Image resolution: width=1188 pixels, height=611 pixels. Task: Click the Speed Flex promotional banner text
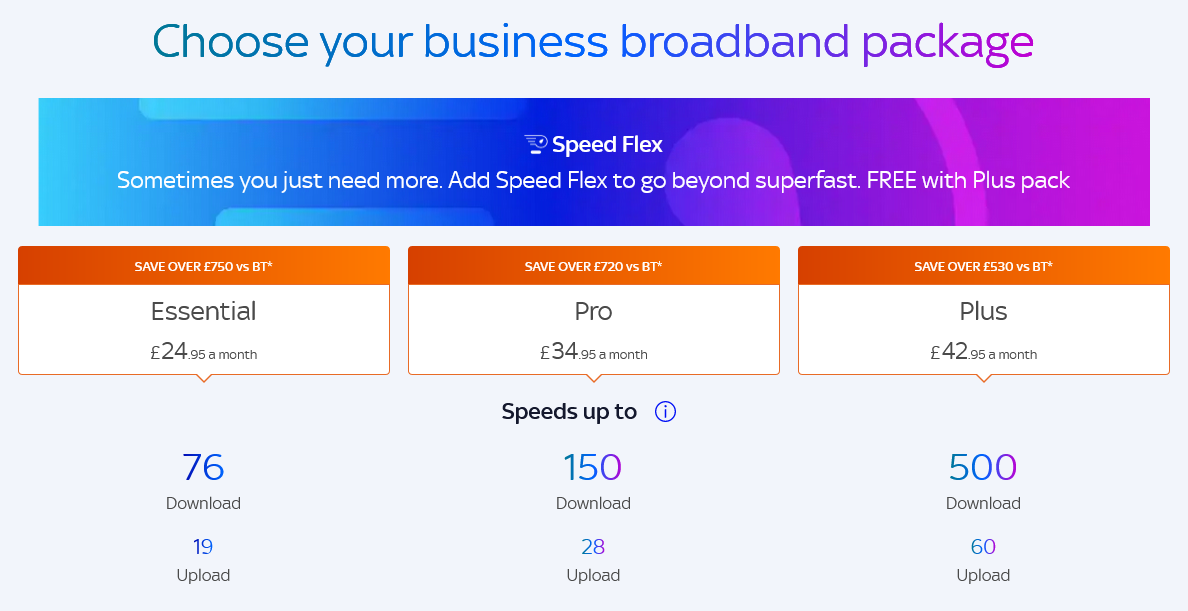coord(593,180)
